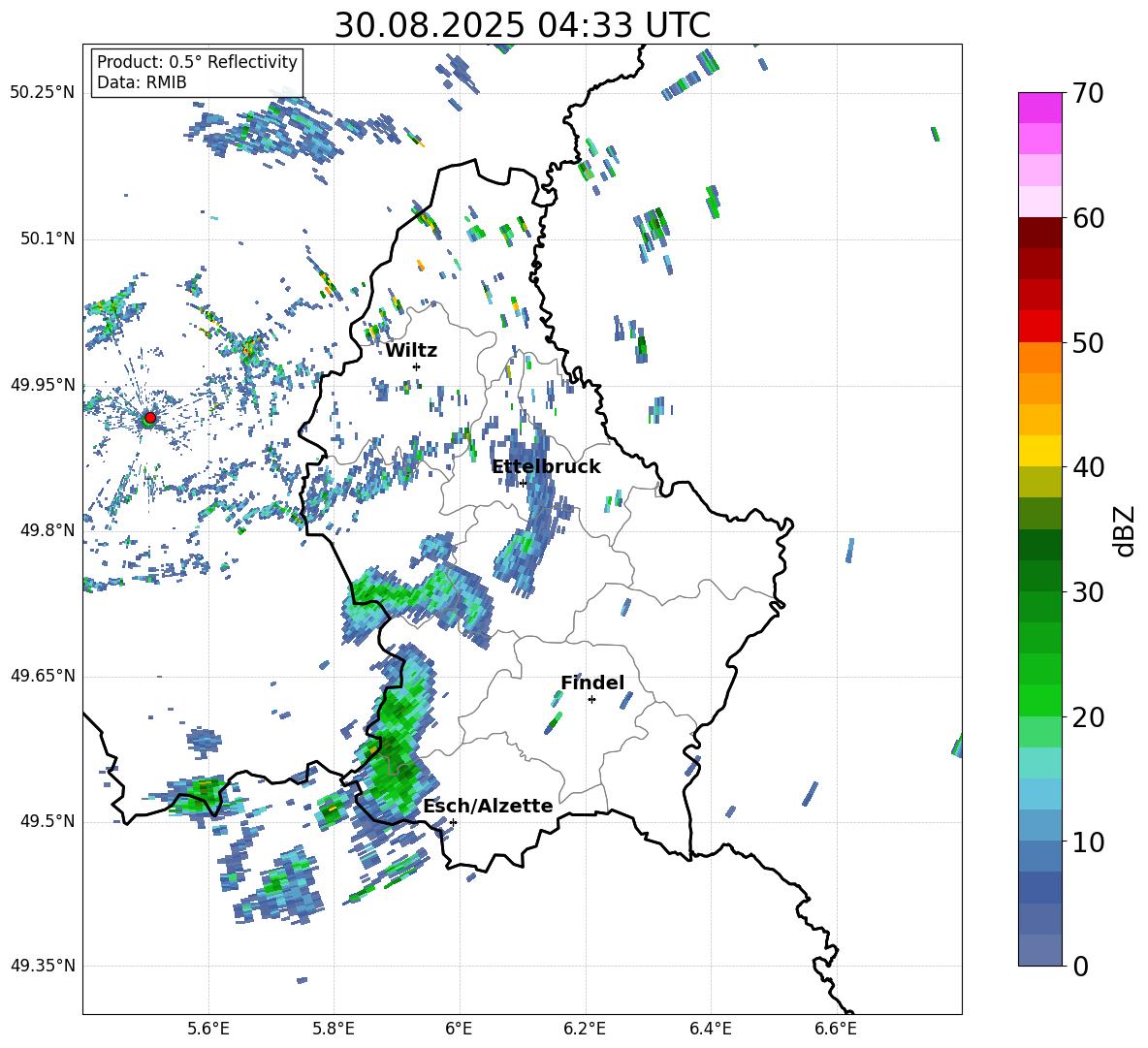The image size is (1148, 1048).
Task: Click the Findel station label
Action: point(592,683)
